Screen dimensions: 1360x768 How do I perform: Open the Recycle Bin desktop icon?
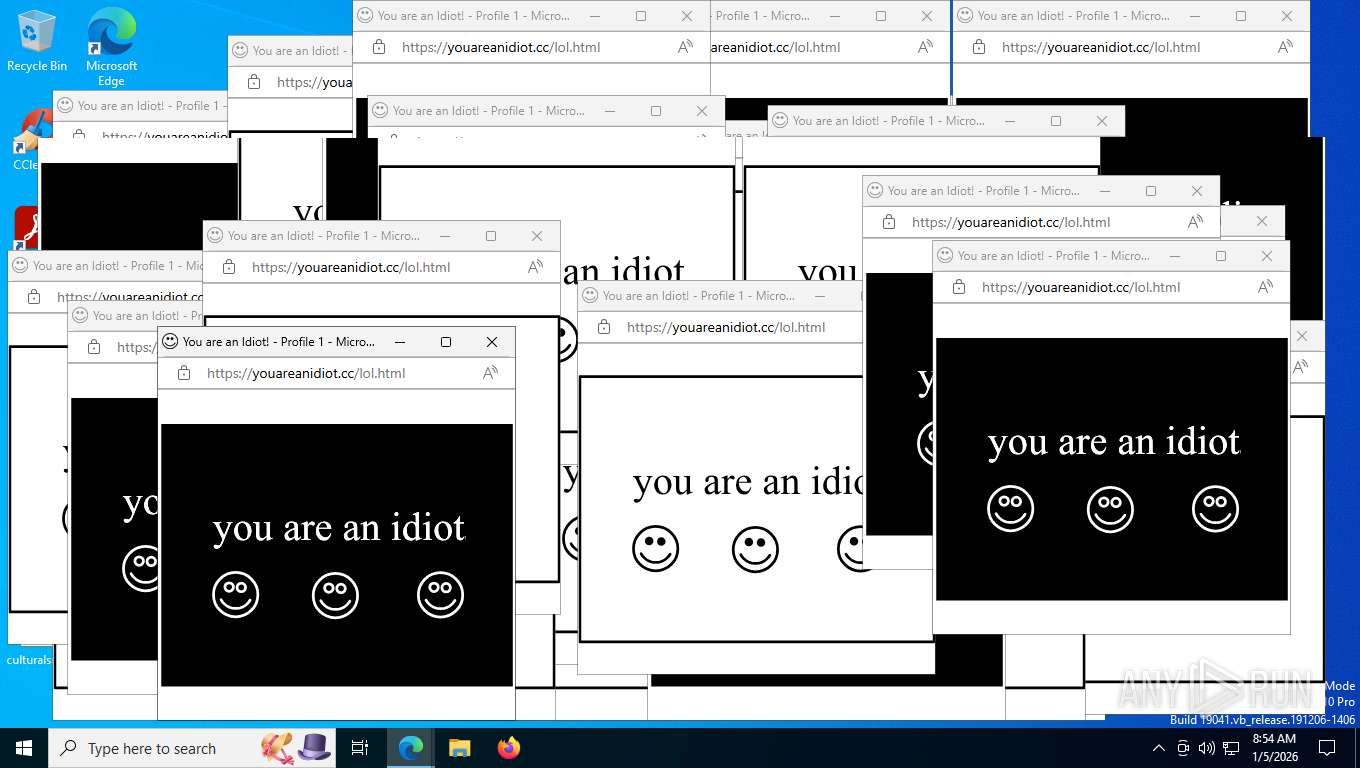click(x=37, y=41)
